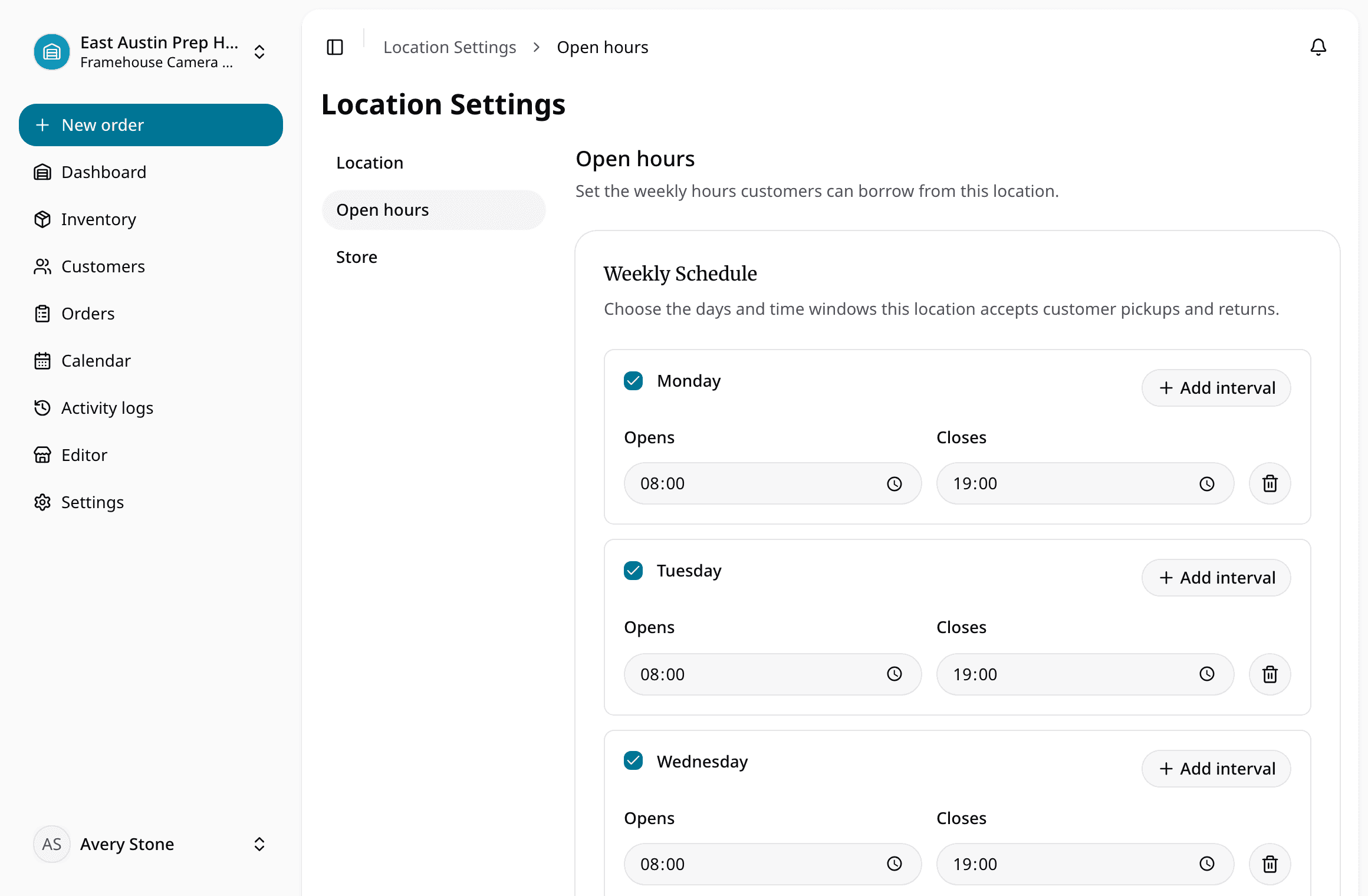Viewport: 1368px width, 896px height.
Task: Click the Settings gear icon
Action: click(42, 502)
